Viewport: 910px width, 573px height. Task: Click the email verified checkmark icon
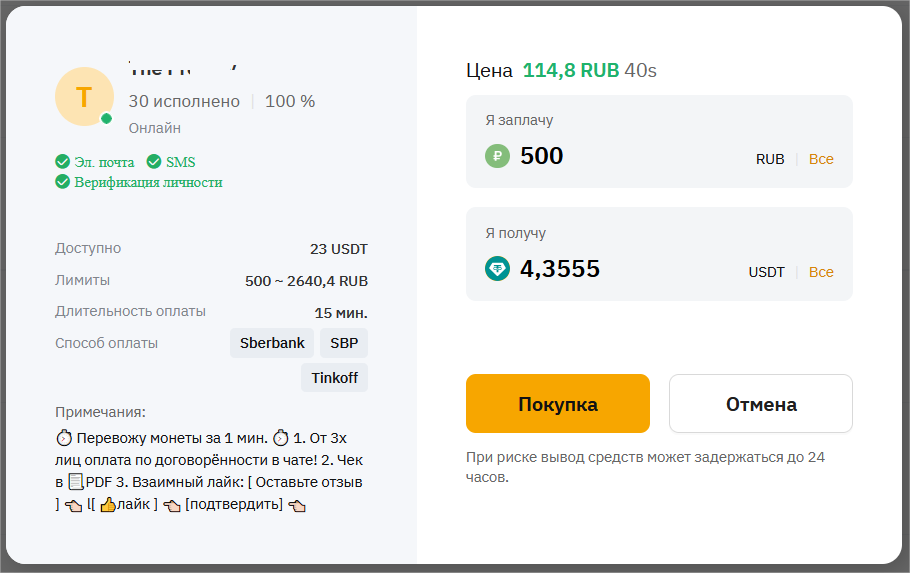pyautogui.click(x=62, y=162)
